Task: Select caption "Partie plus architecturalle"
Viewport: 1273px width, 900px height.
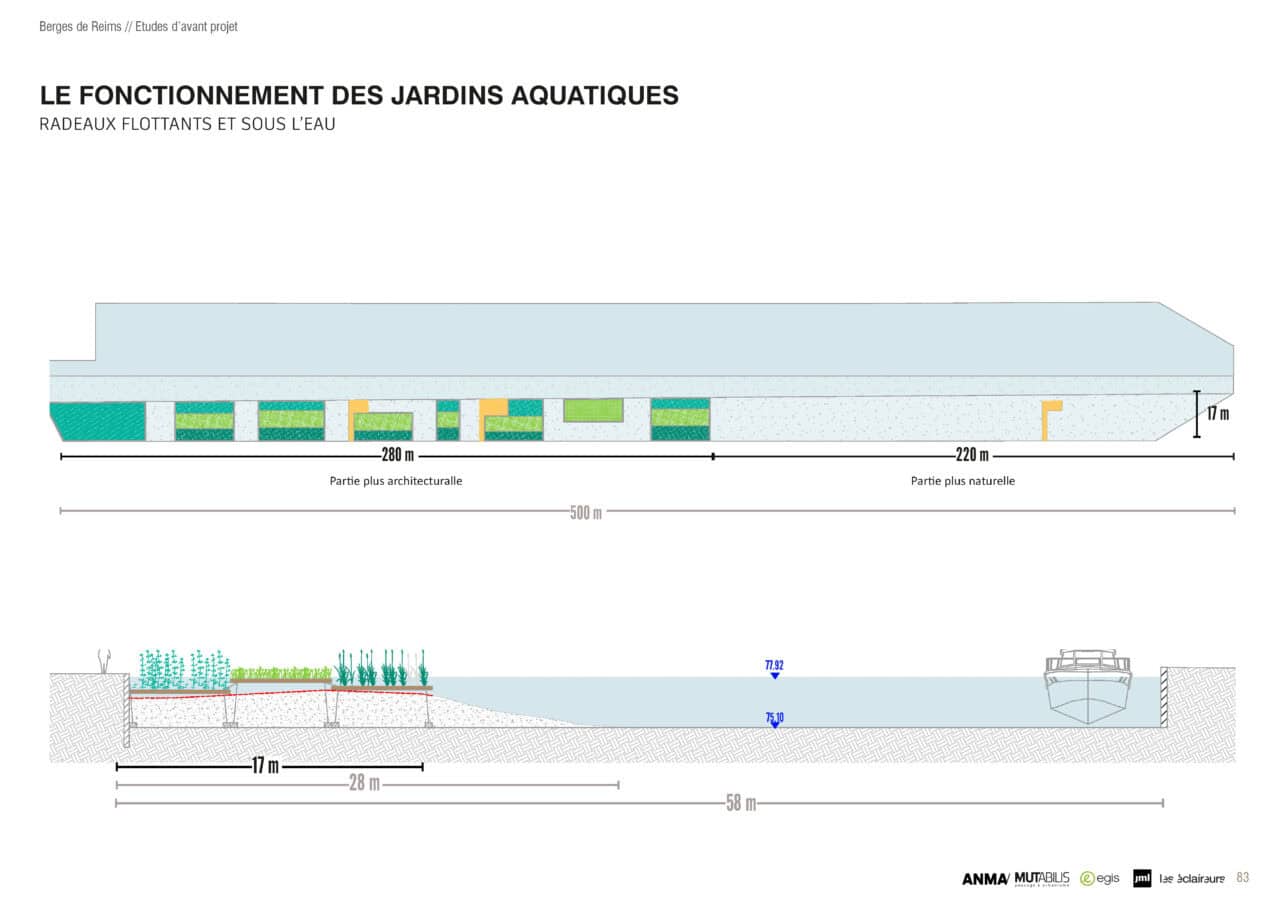Action: coord(396,481)
